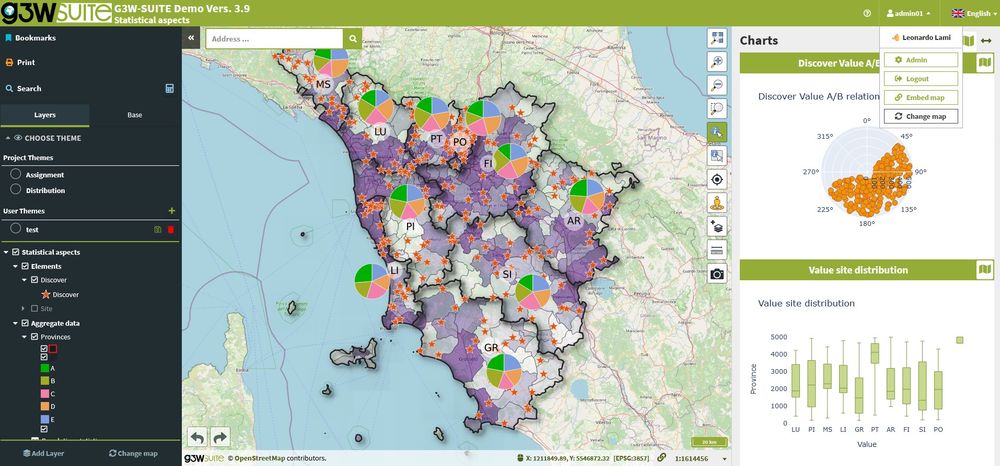1000x466 pixels.
Task: Save the test theme with green icon
Action: click(x=158, y=229)
